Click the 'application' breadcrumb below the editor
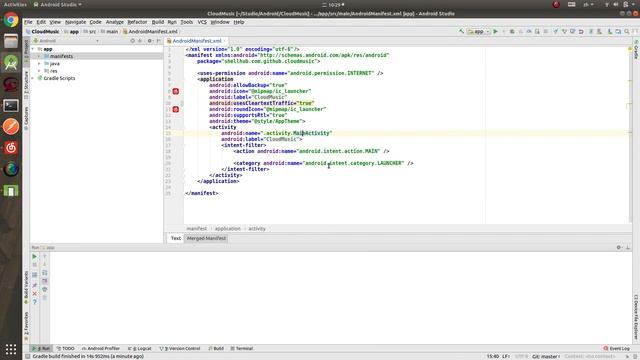The width and height of the screenshot is (640, 360). 227,229
